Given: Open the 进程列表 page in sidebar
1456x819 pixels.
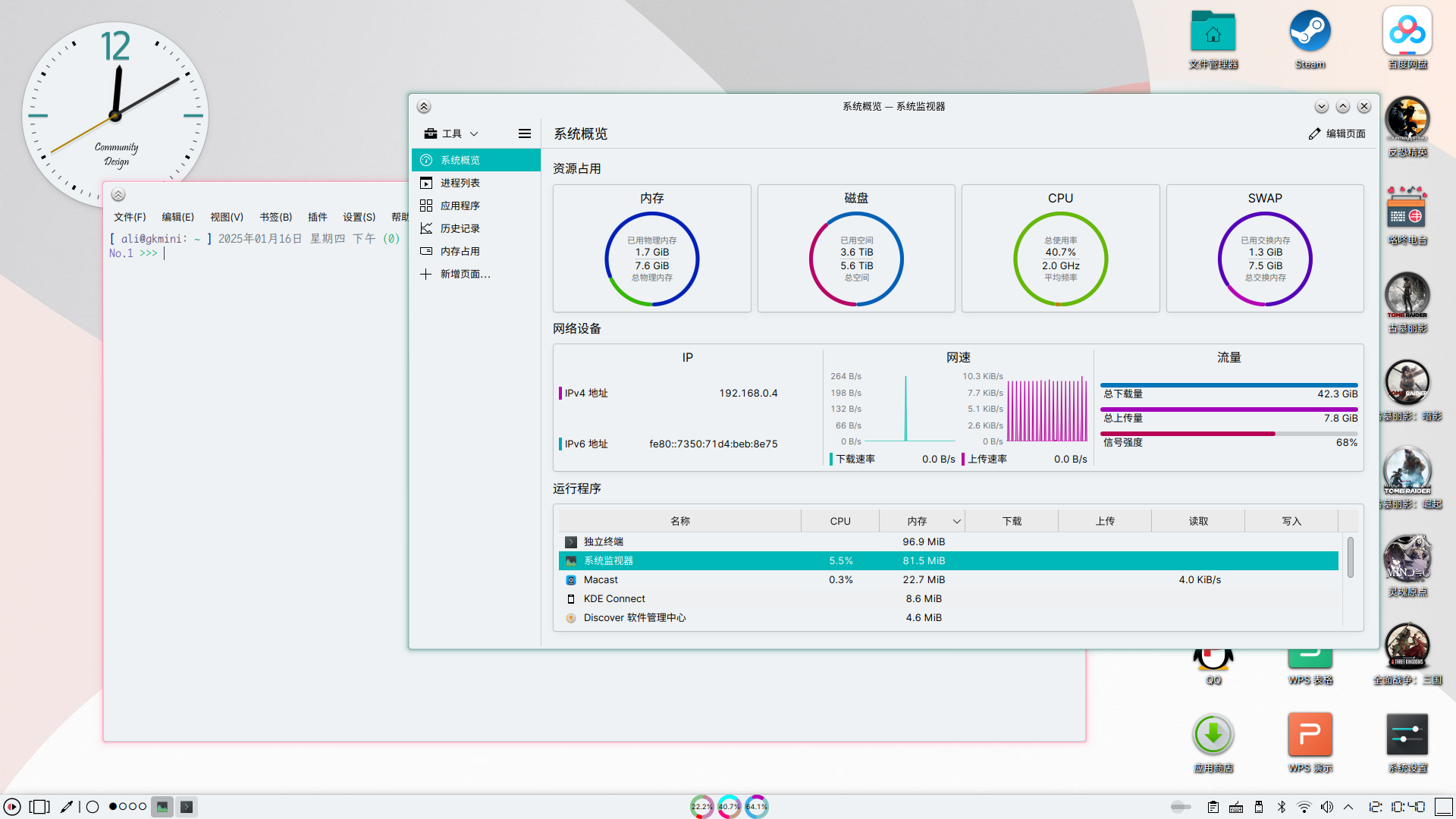Looking at the screenshot, I should click(475, 183).
